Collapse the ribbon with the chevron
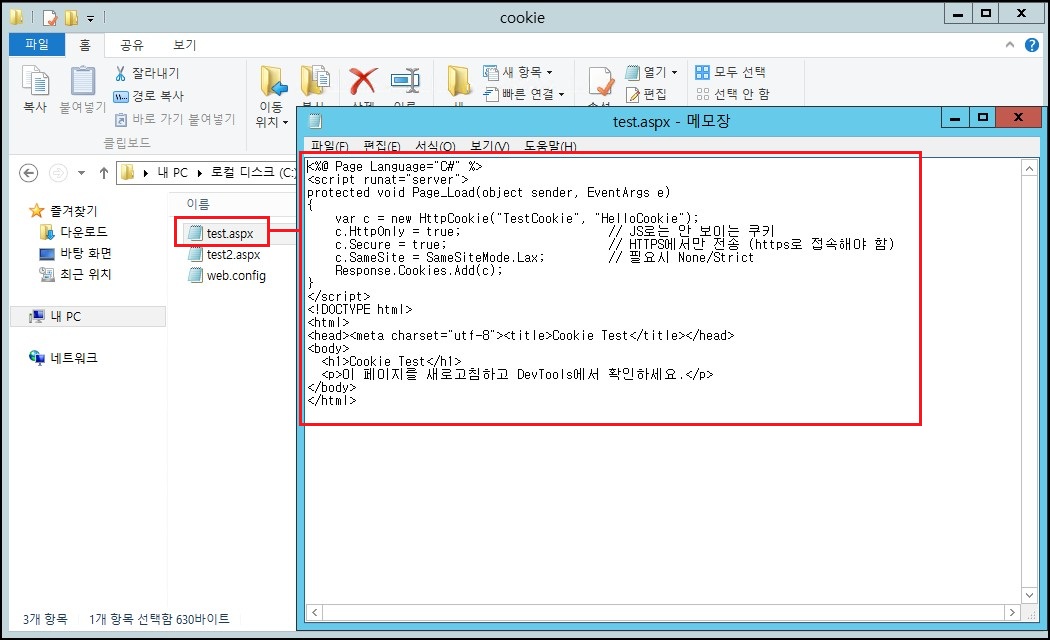1050x640 pixels. (x=1010, y=45)
